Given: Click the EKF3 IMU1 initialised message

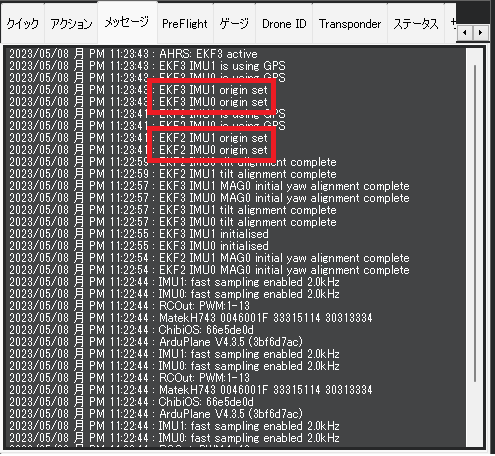Looking at the screenshot, I should 139,234.
